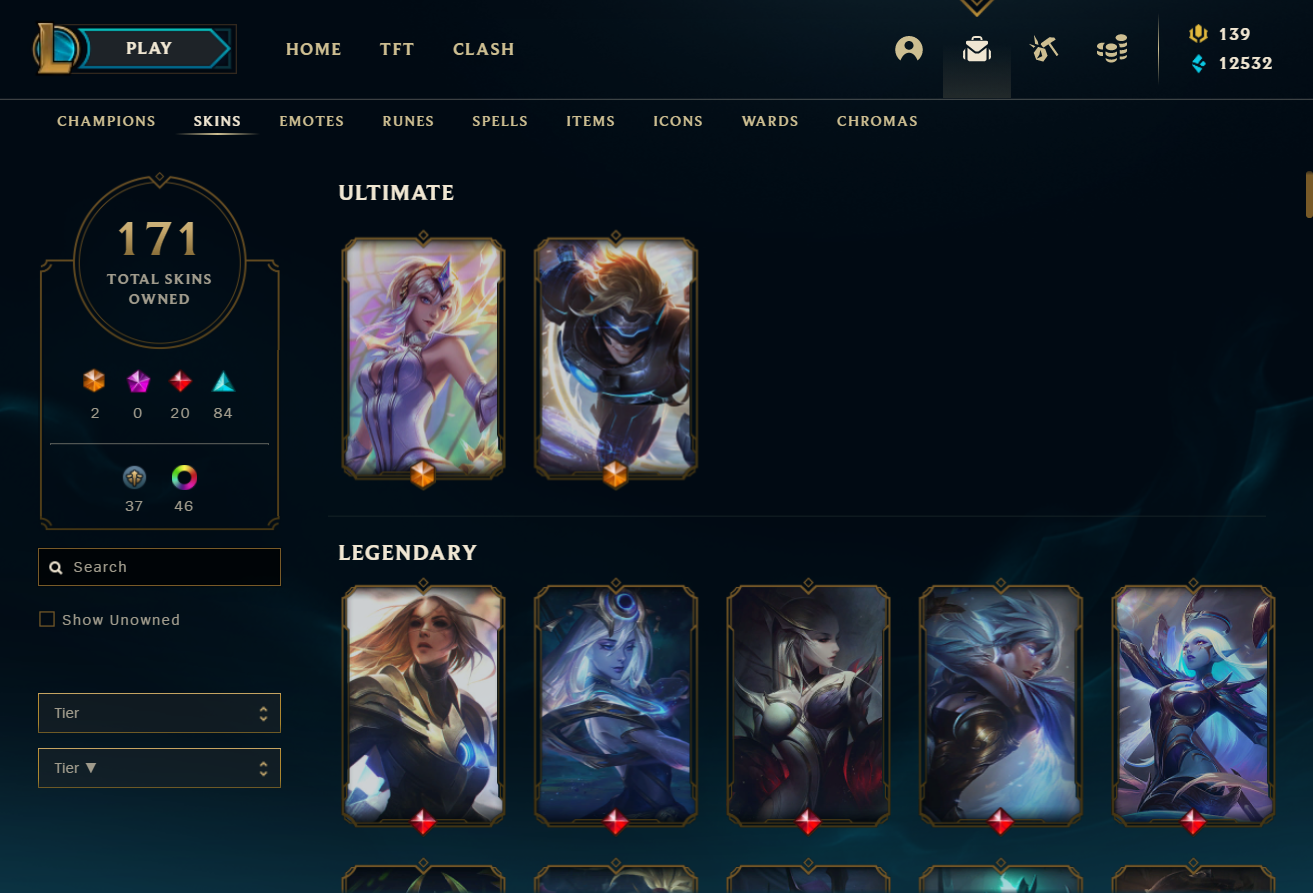Switch to the Chromas tab

877,121
